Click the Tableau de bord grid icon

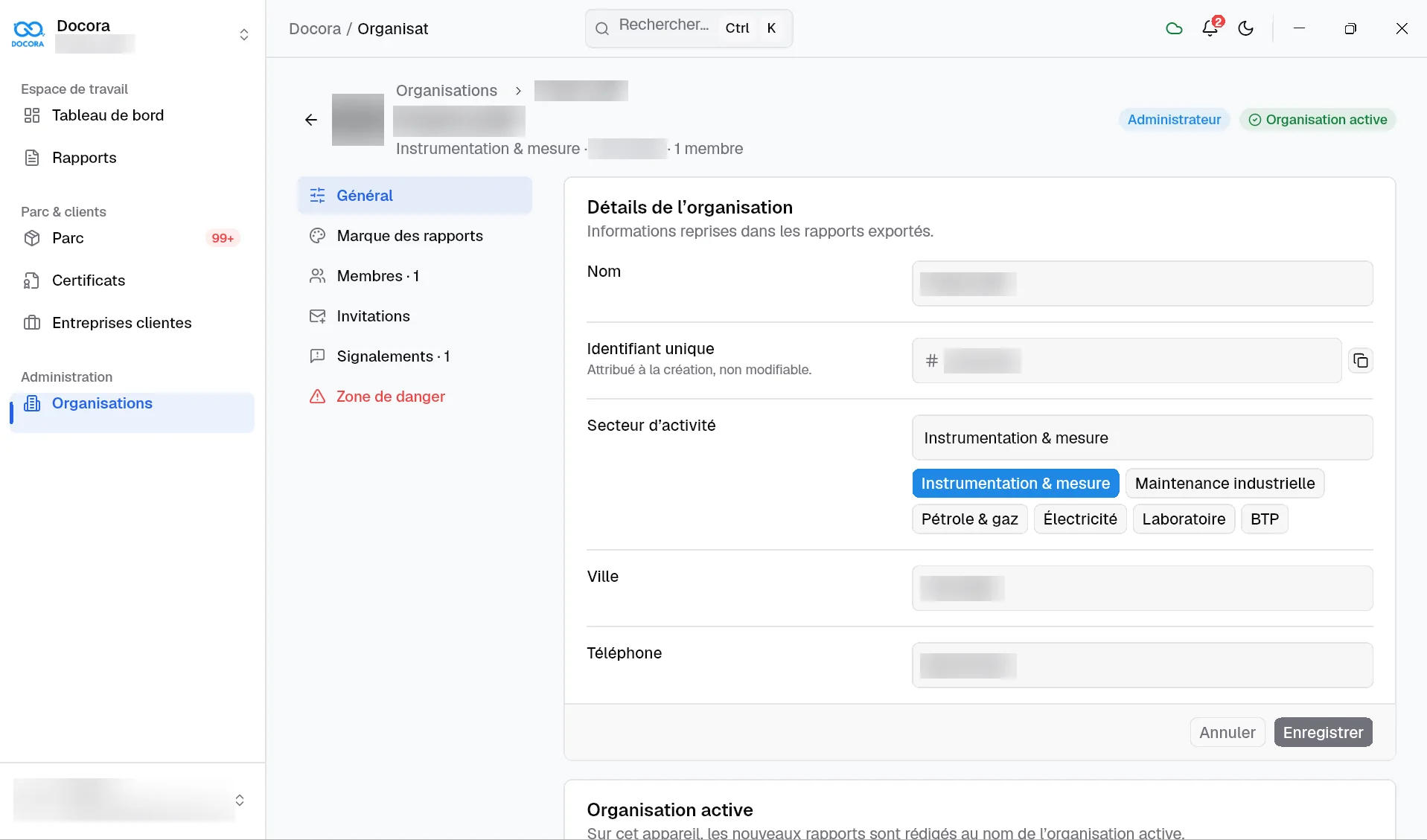tap(32, 115)
